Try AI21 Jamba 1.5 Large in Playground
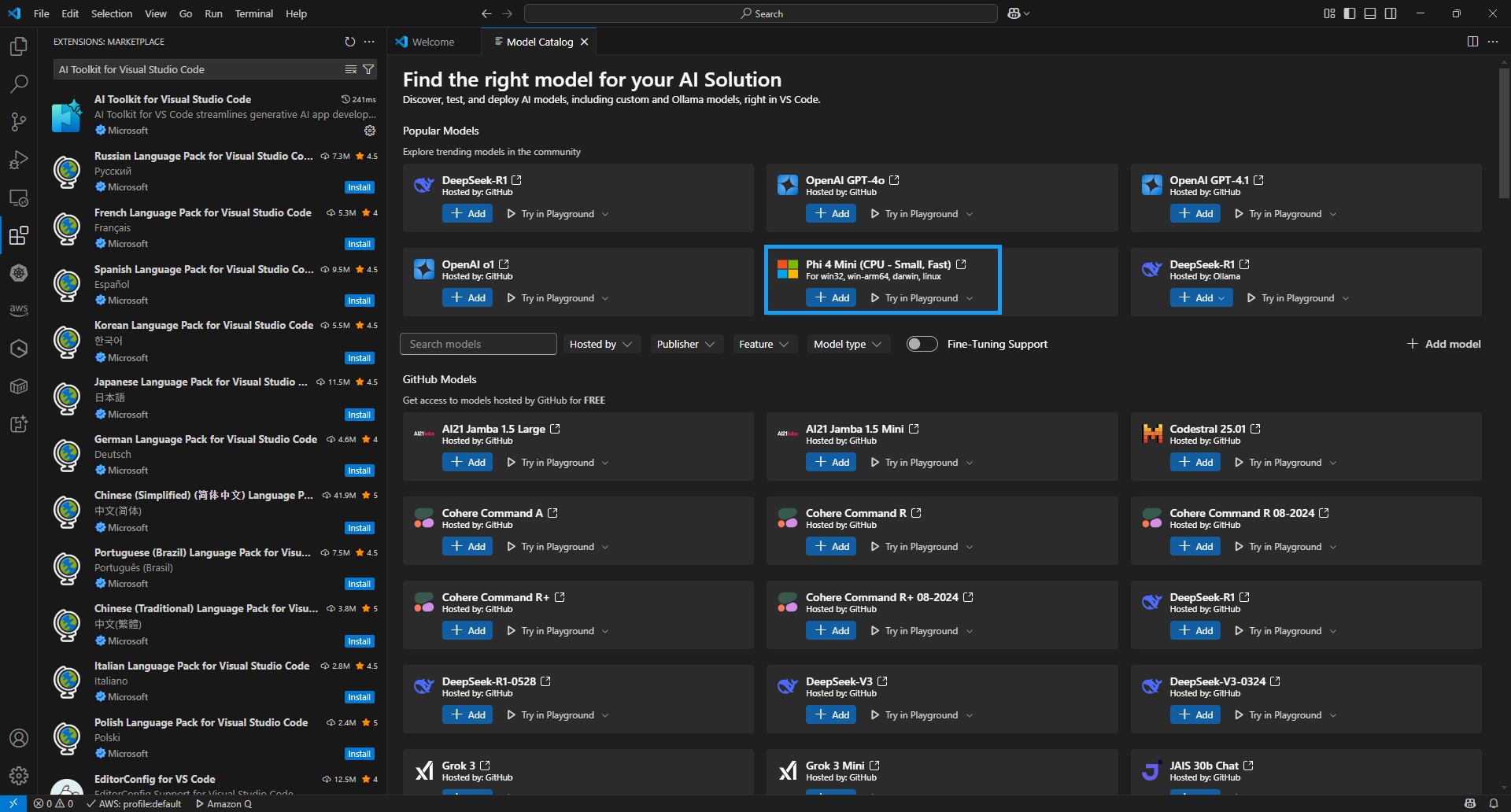This screenshot has width=1511, height=812. pyautogui.click(x=551, y=463)
